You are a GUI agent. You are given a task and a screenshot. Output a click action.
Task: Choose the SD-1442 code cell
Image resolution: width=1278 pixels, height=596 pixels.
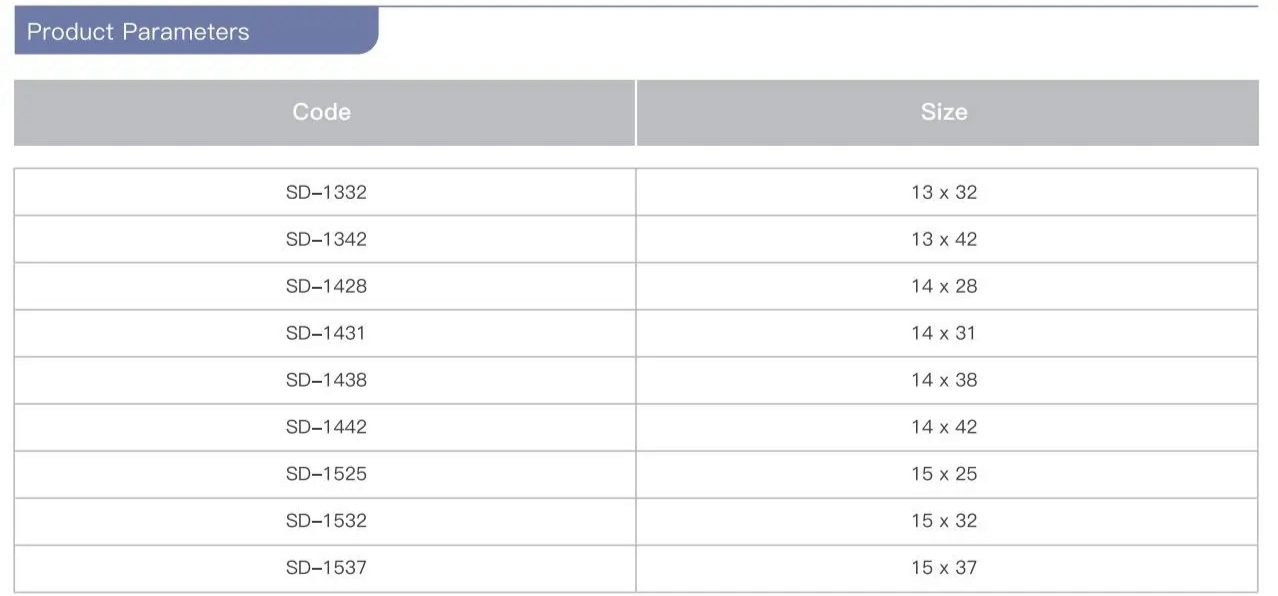point(326,427)
